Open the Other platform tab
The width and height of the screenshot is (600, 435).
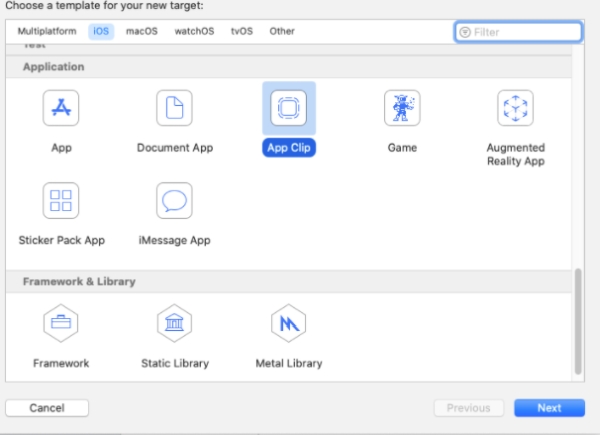click(282, 31)
